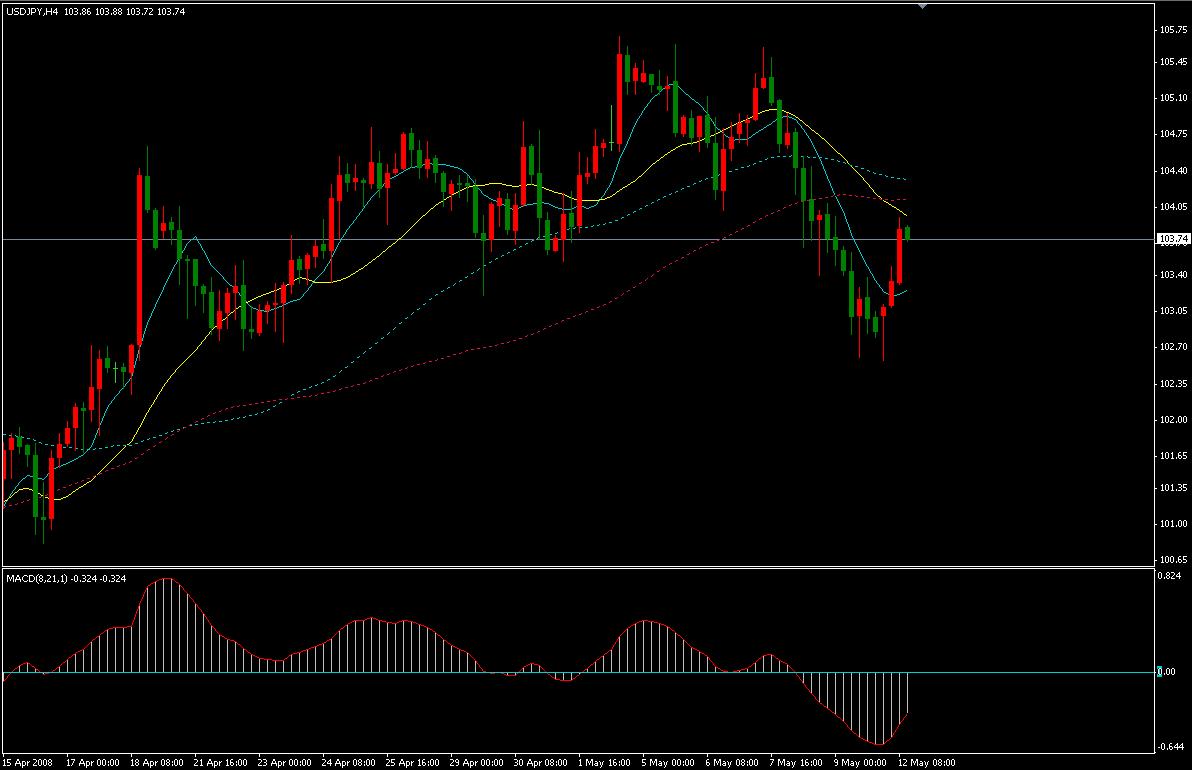Click the 104.40 price axis label

pyautogui.click(x=1173, y=171)
